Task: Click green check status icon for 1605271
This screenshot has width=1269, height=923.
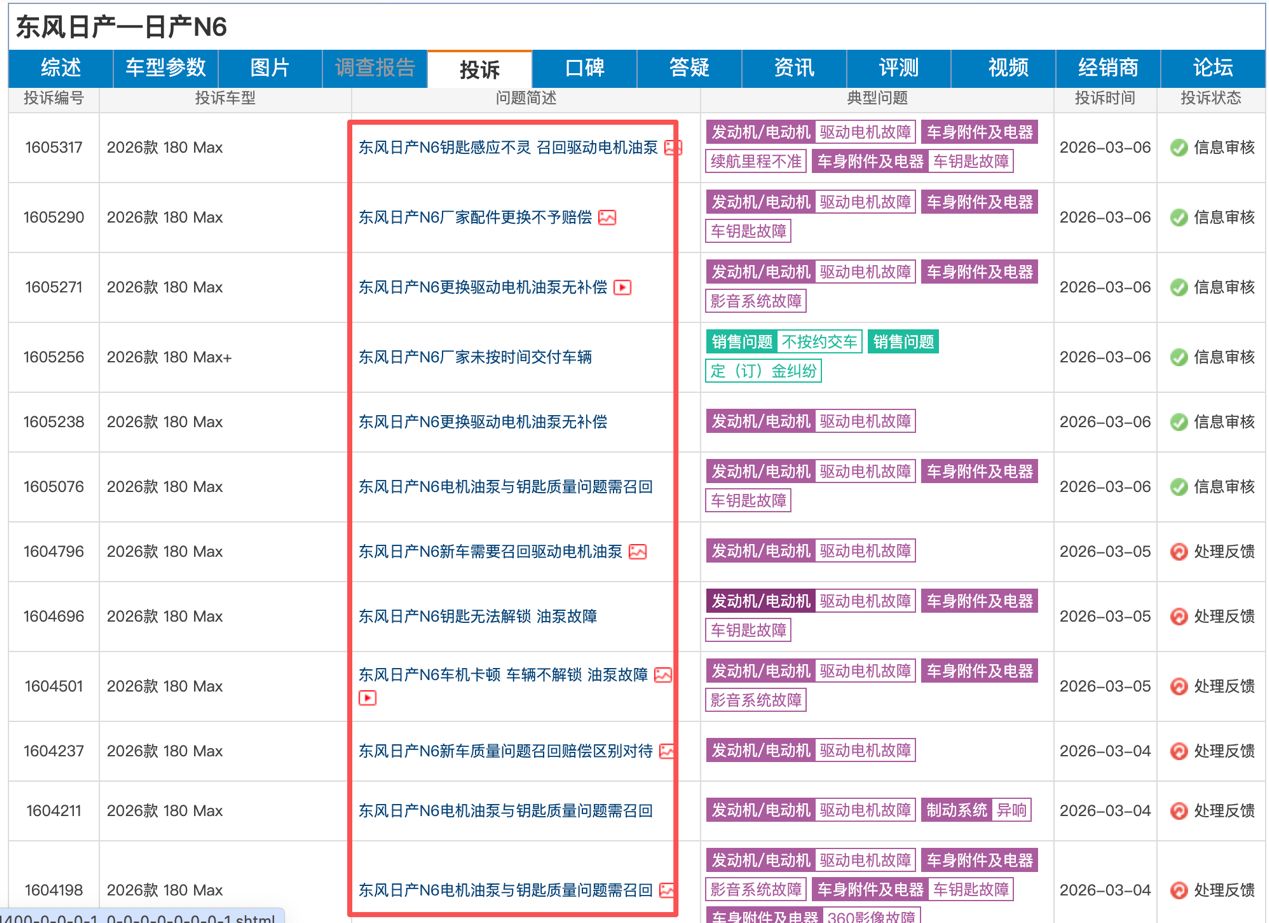Action: coord(1178,287)
